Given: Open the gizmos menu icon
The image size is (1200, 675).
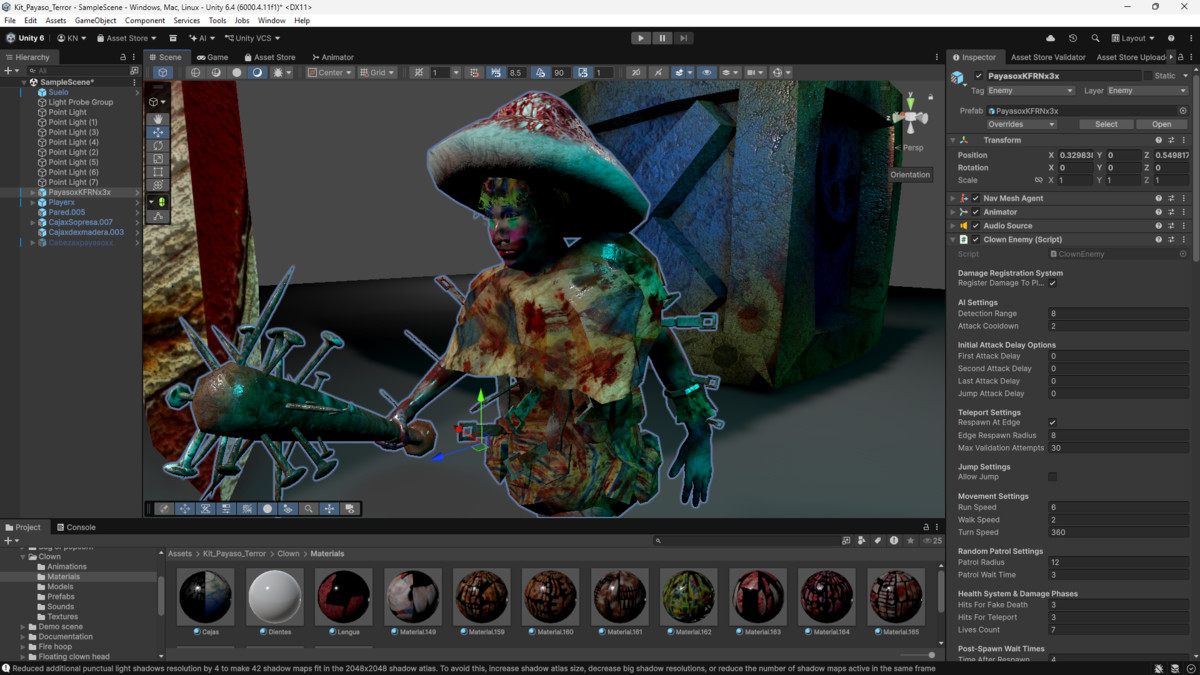Looking at the screenshot, I should (x=780, y=72).
